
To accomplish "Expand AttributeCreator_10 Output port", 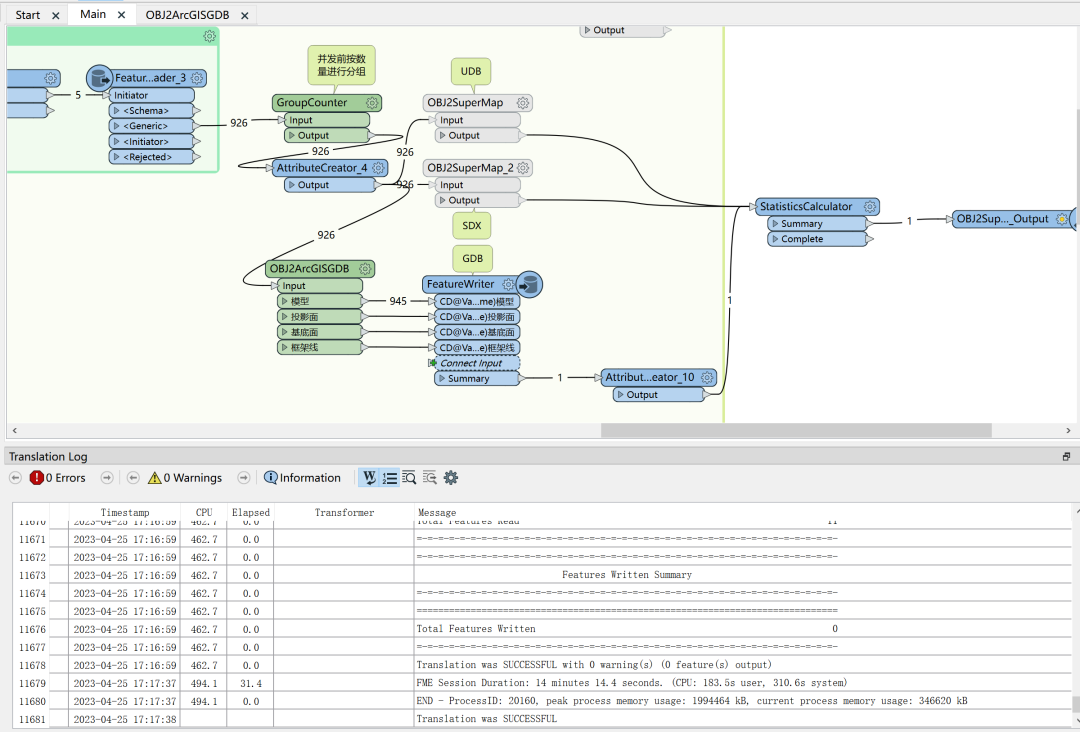I will [621, 395].
